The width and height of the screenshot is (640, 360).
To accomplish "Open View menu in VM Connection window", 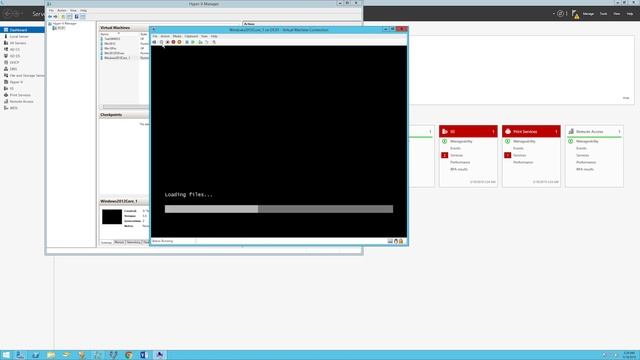I will 204,36.
